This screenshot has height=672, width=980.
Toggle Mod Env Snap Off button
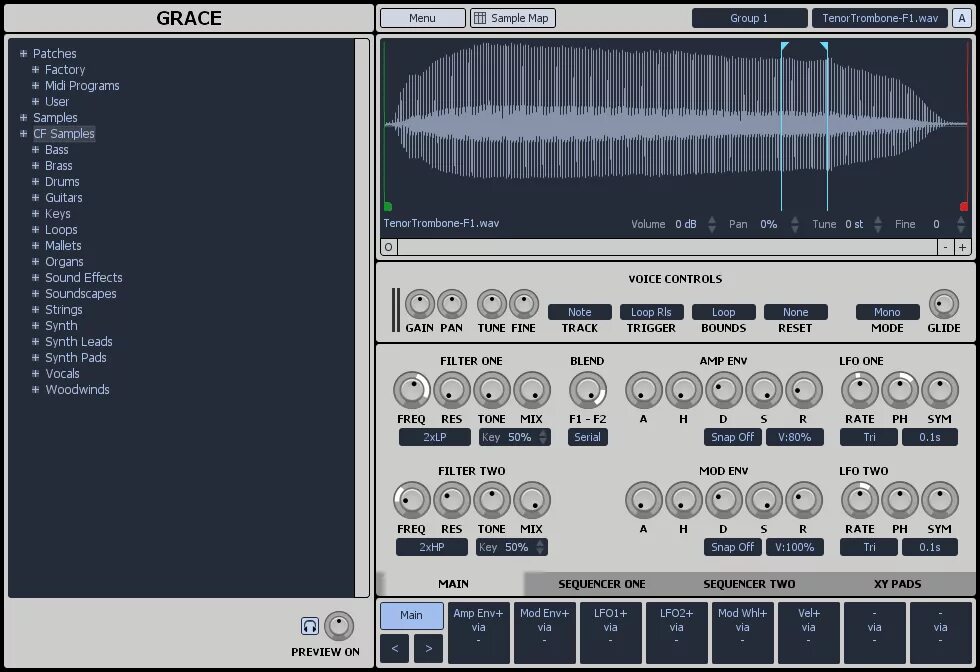pyautogui.click(x=732, y=547)
